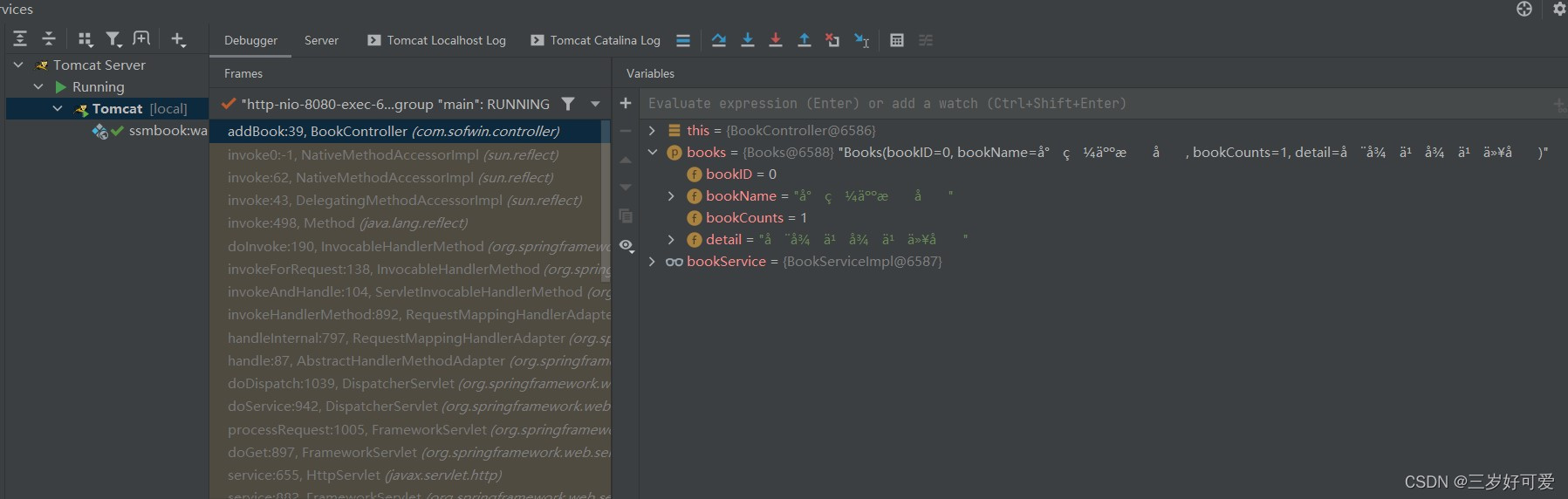This screenshot has height=499, width=1568.
Task: Select the Tomcat Server tree item
Action: 99,65
